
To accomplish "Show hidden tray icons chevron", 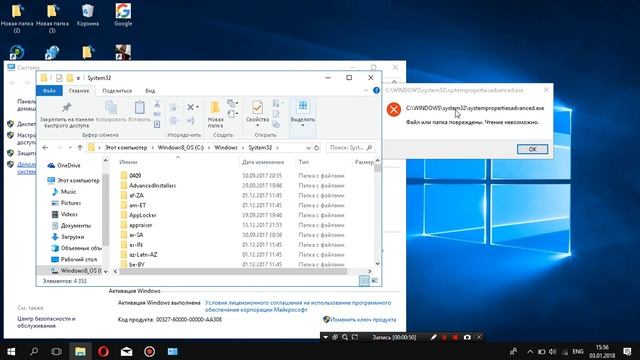I will coord(530,351).
